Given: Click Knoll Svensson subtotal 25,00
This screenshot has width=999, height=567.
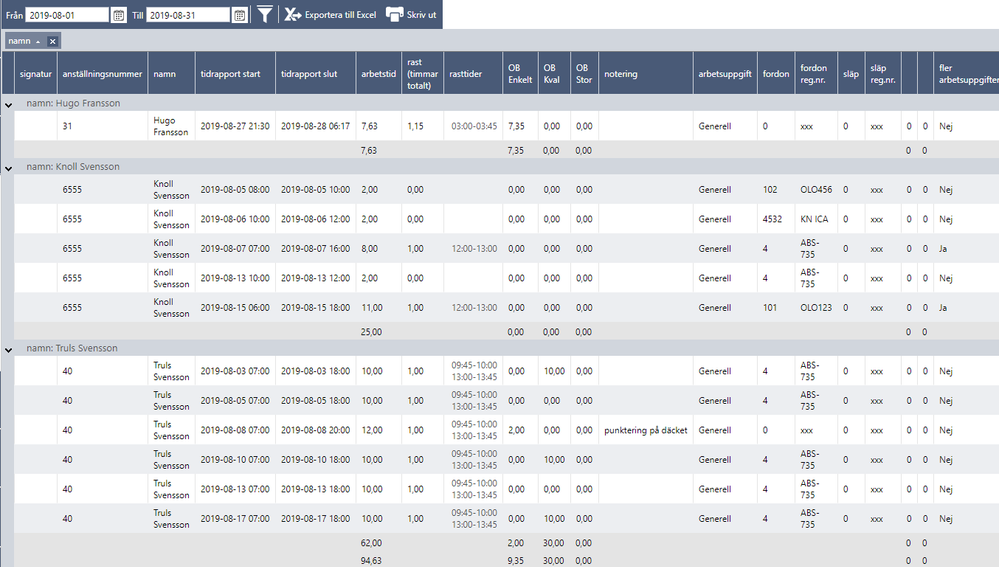Looking at the screenshot, I should tap(371, 332).
